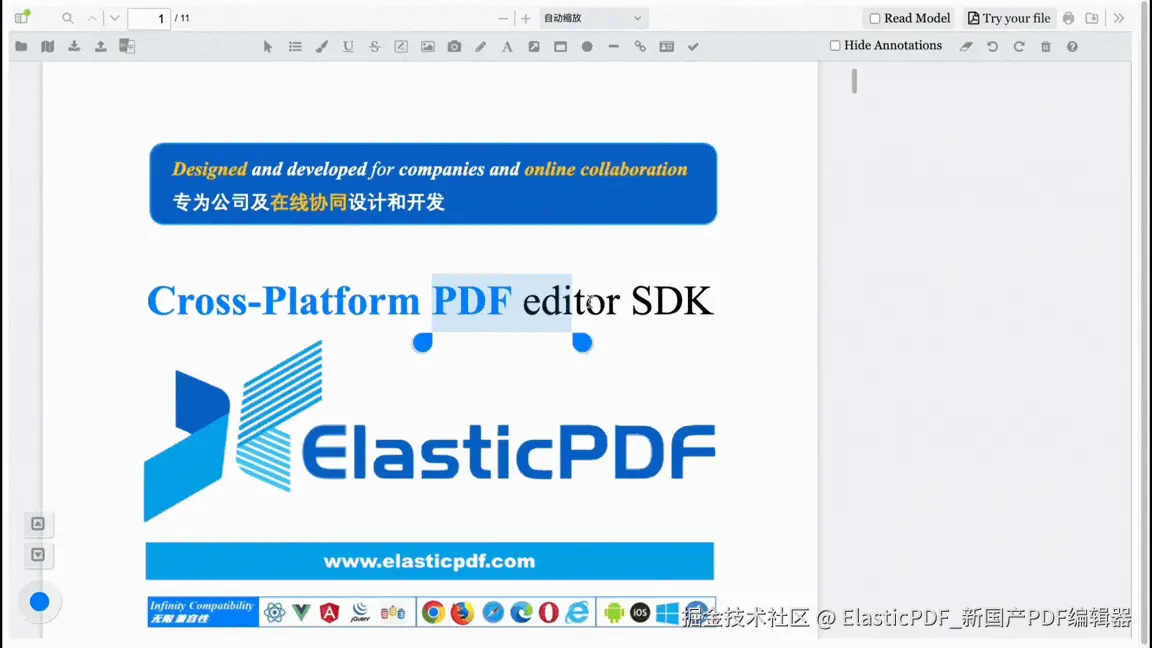Open help question mark icon
This screenshot has width=1152, height=648.
tap(1072, 46)
